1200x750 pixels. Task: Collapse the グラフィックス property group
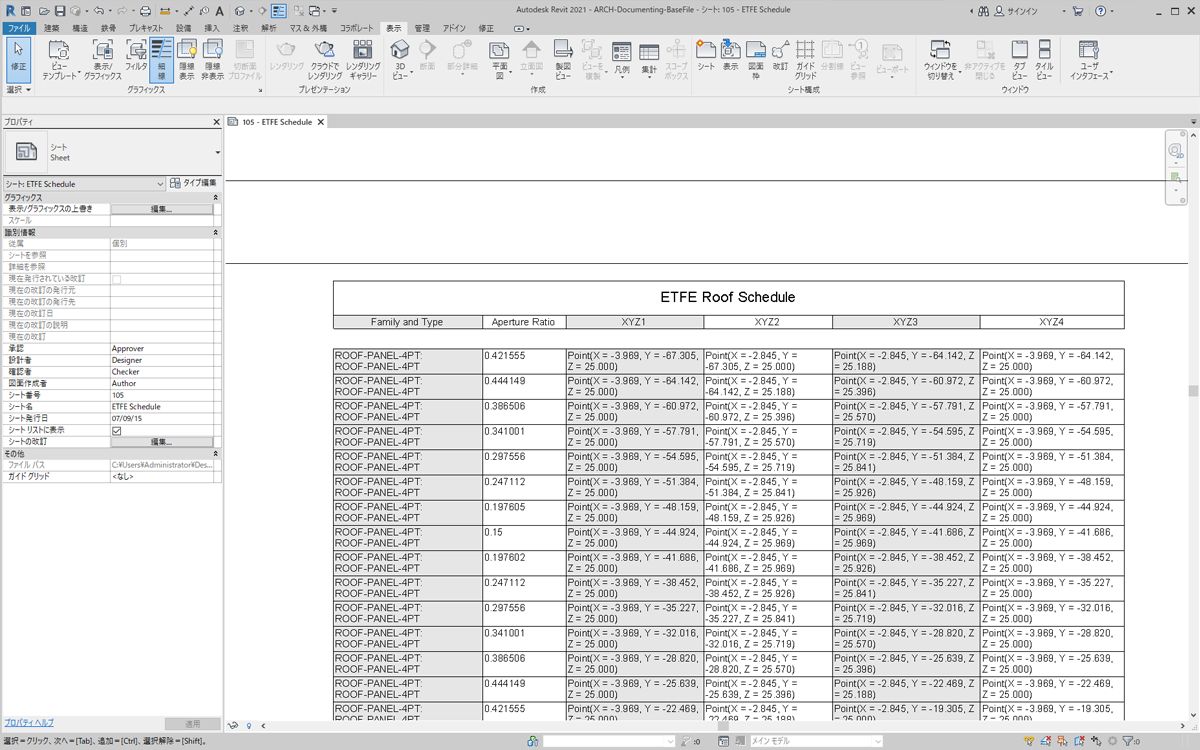click(216, 198)
